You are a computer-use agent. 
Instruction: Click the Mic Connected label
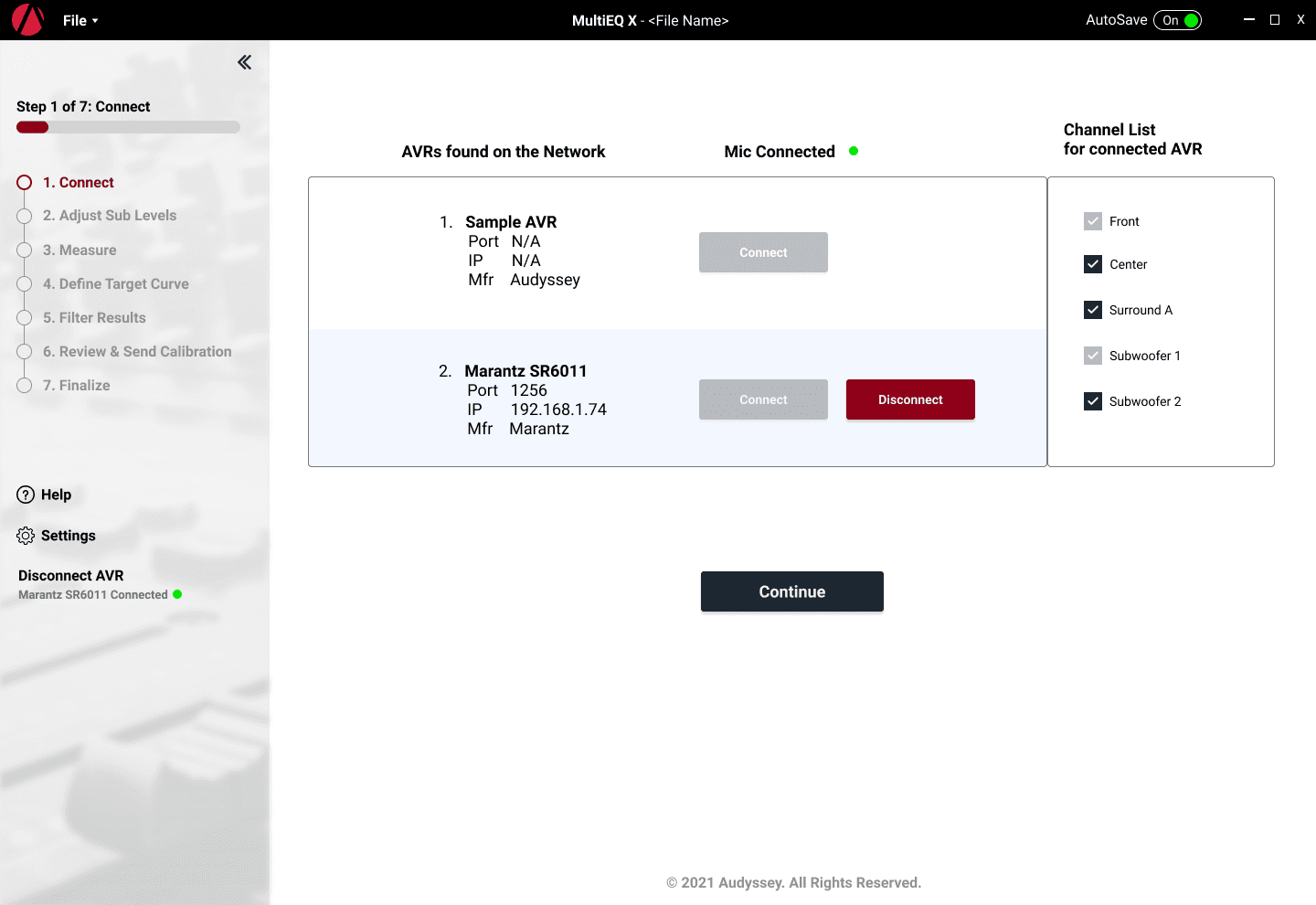pyautogui.click(x=780, y=152)
